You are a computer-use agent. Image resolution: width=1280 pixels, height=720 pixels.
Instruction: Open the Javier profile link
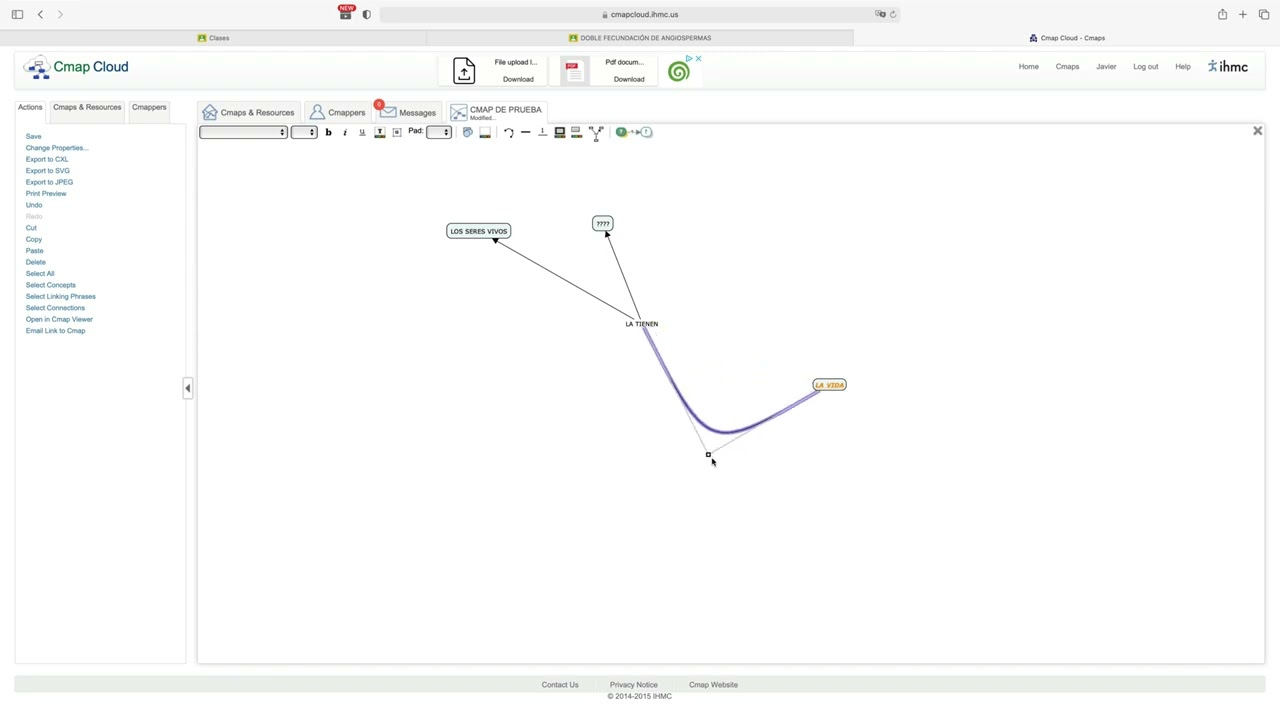point(1106,67)
